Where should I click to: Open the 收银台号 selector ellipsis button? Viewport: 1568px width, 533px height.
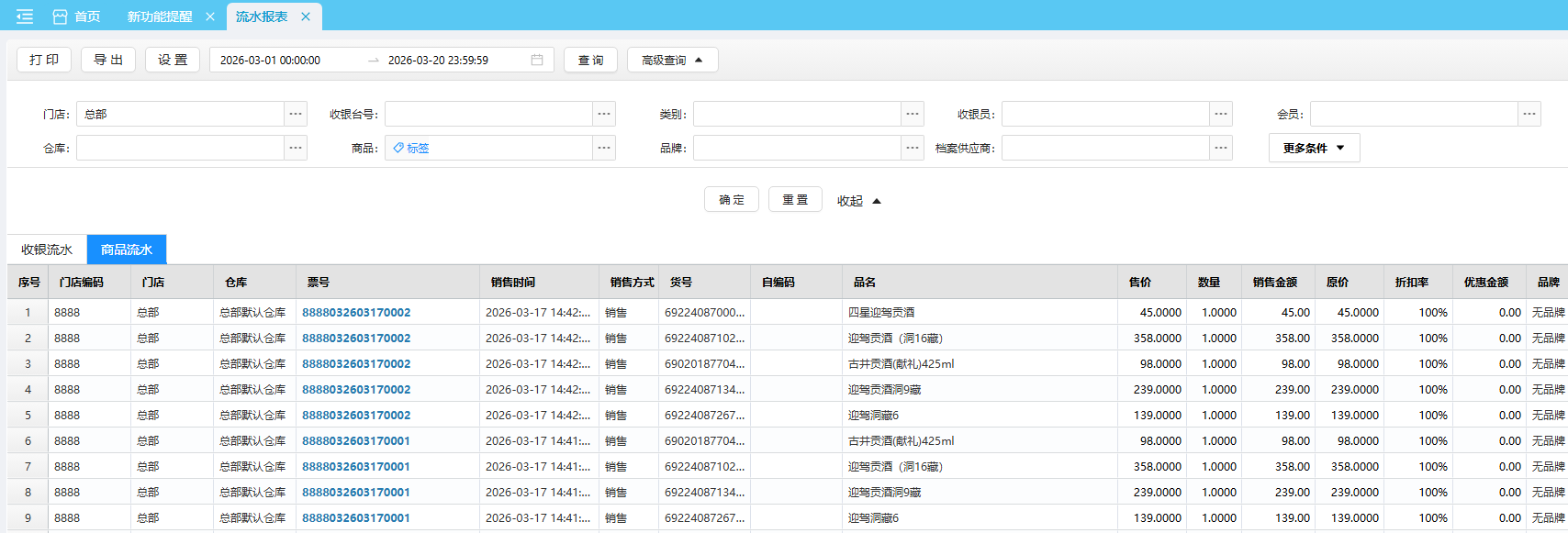pos(603,114)
